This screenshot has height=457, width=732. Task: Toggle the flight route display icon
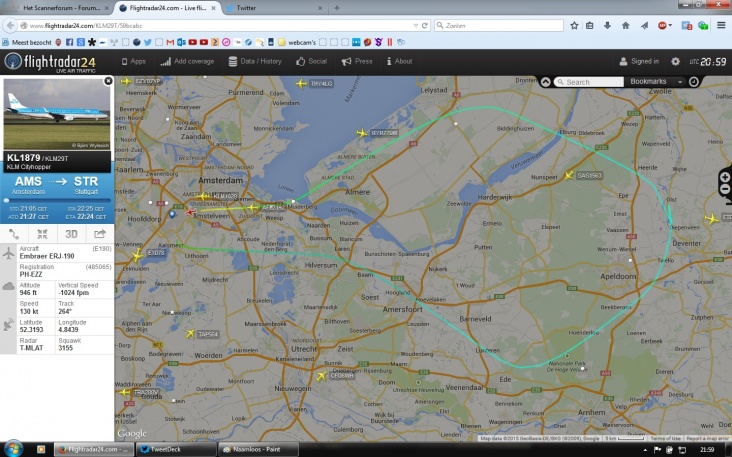(x=14, y=234)
